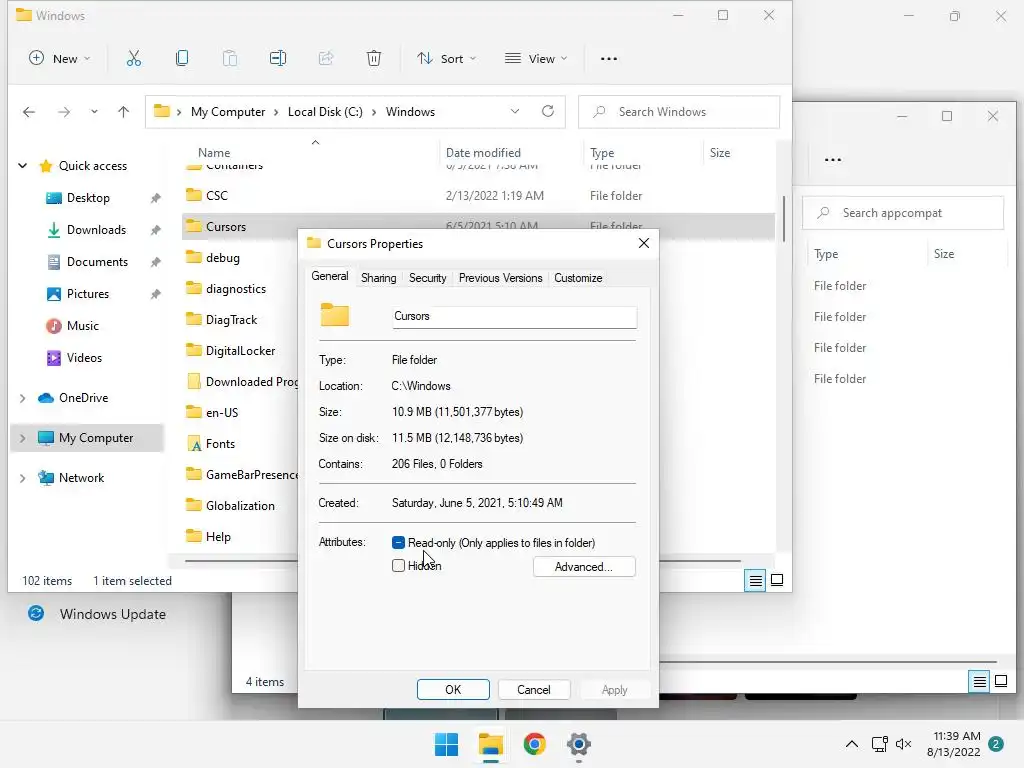Click the Paste clipboard icon
Image resolution: width=1024 pixels, height=768 pixels.
point(230,59)
